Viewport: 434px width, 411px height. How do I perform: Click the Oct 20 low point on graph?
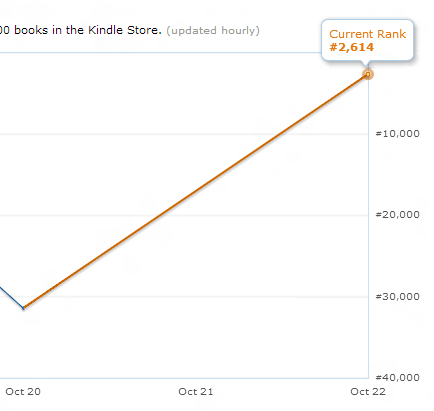(23, 308)
